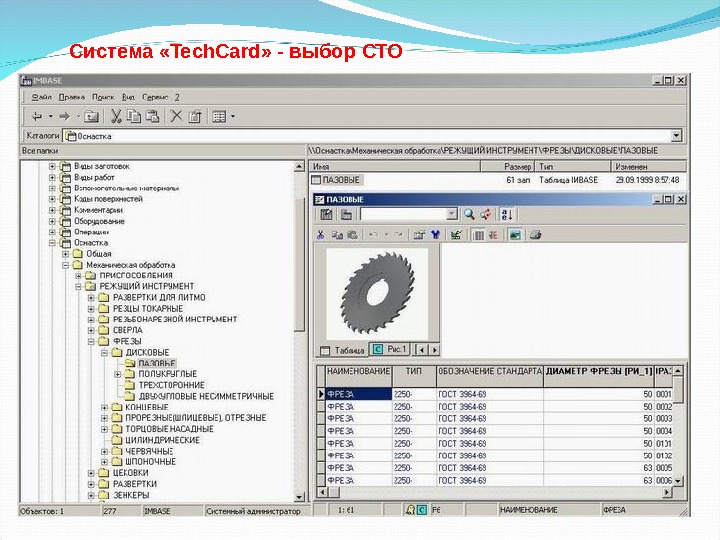The width and height of the screenshot is (720, 540).
Task: Click second icon in ПАЗОВЫЕ top toolbar
Action: [346, 214]
